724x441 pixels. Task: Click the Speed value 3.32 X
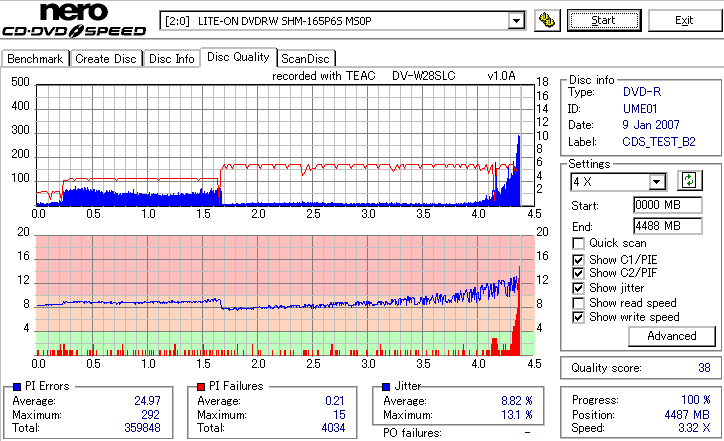tap(694, 428)
